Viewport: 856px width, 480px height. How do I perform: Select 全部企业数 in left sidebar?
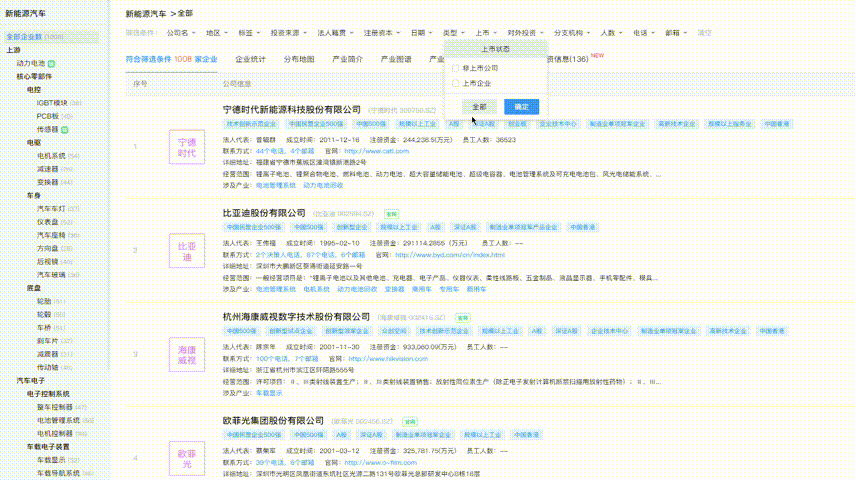[36, 36]
